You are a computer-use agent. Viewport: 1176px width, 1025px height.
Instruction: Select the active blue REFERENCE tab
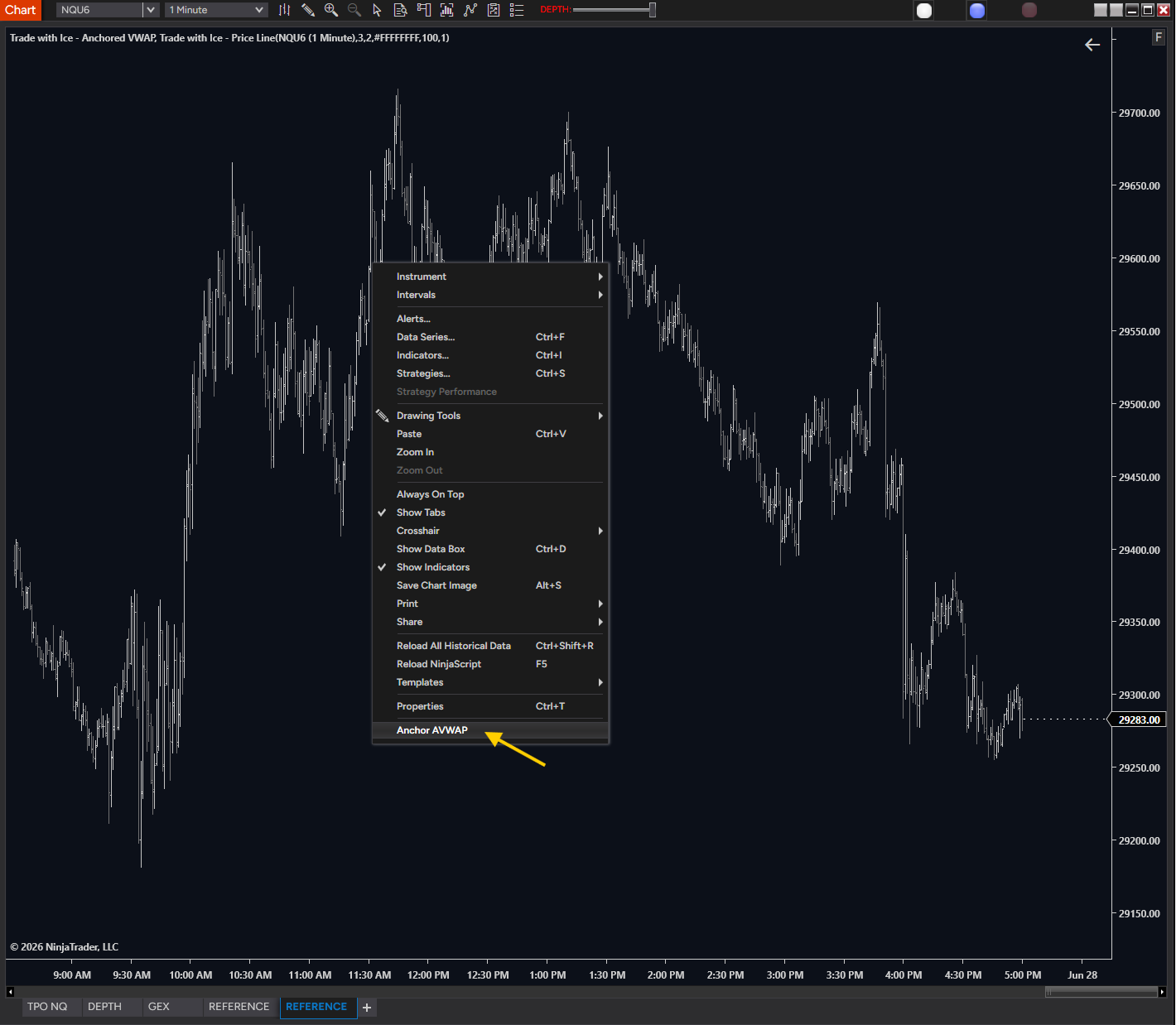[x=316, y=1007]
